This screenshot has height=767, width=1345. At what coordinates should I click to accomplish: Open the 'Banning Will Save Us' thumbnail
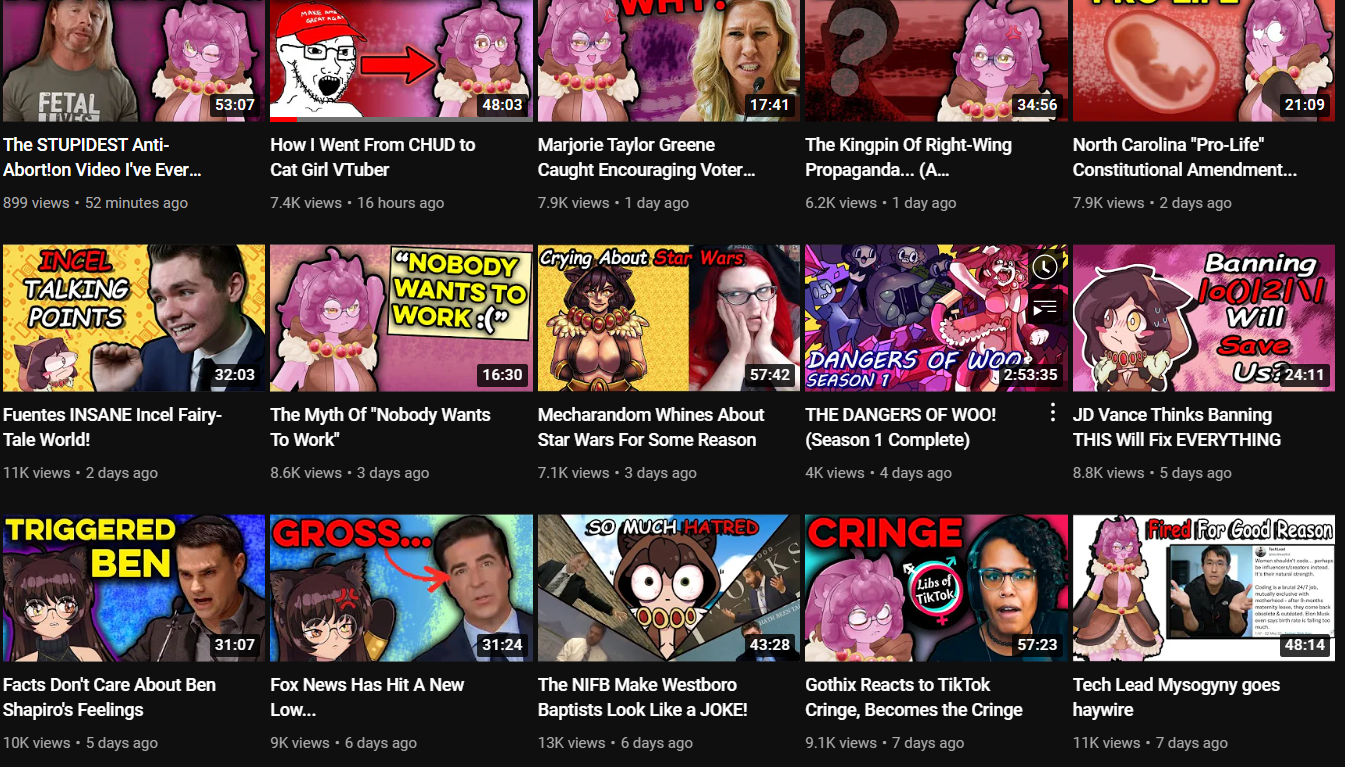coord(1204,318)
